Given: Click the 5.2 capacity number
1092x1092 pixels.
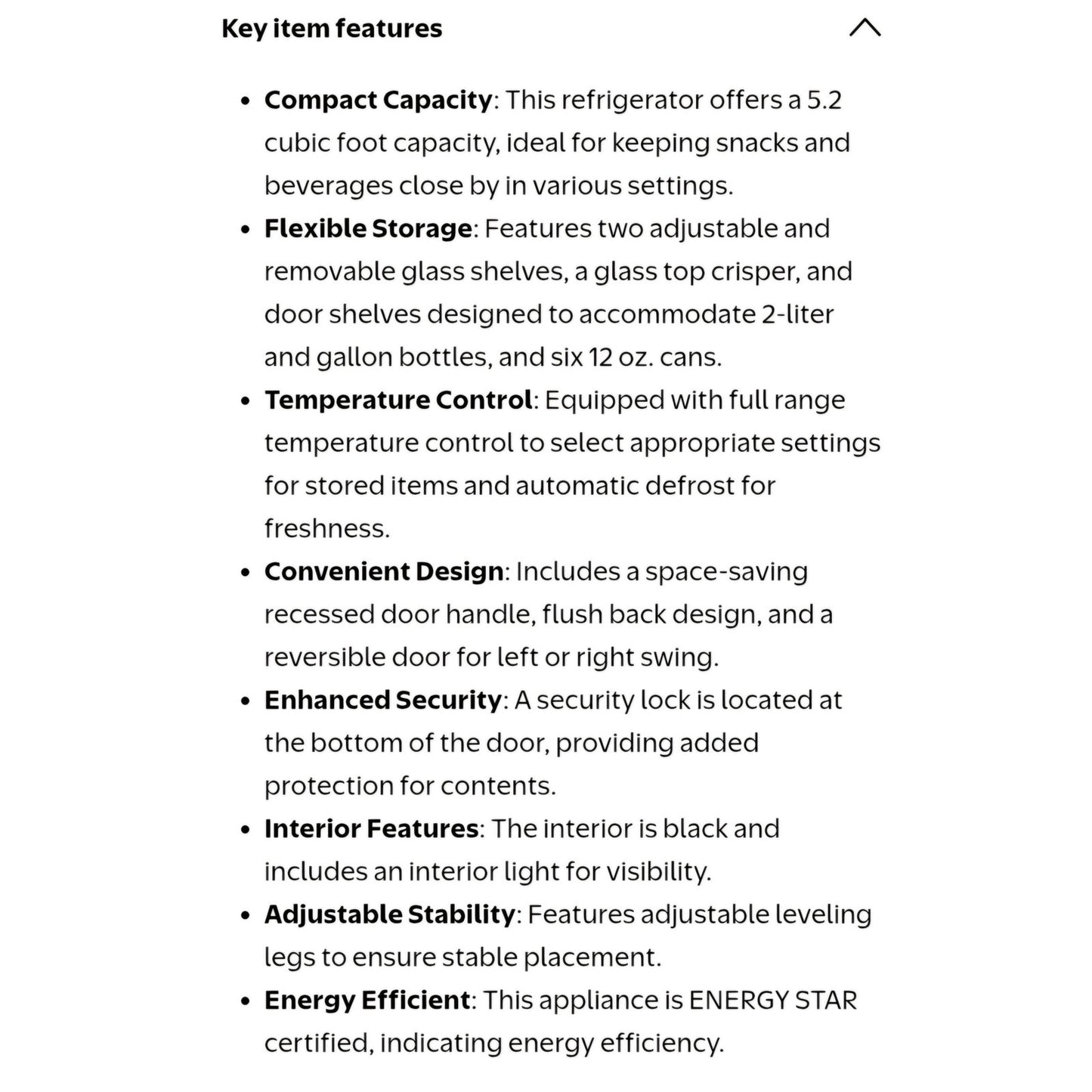Looking at the screenshot, I should coord(824,100).
